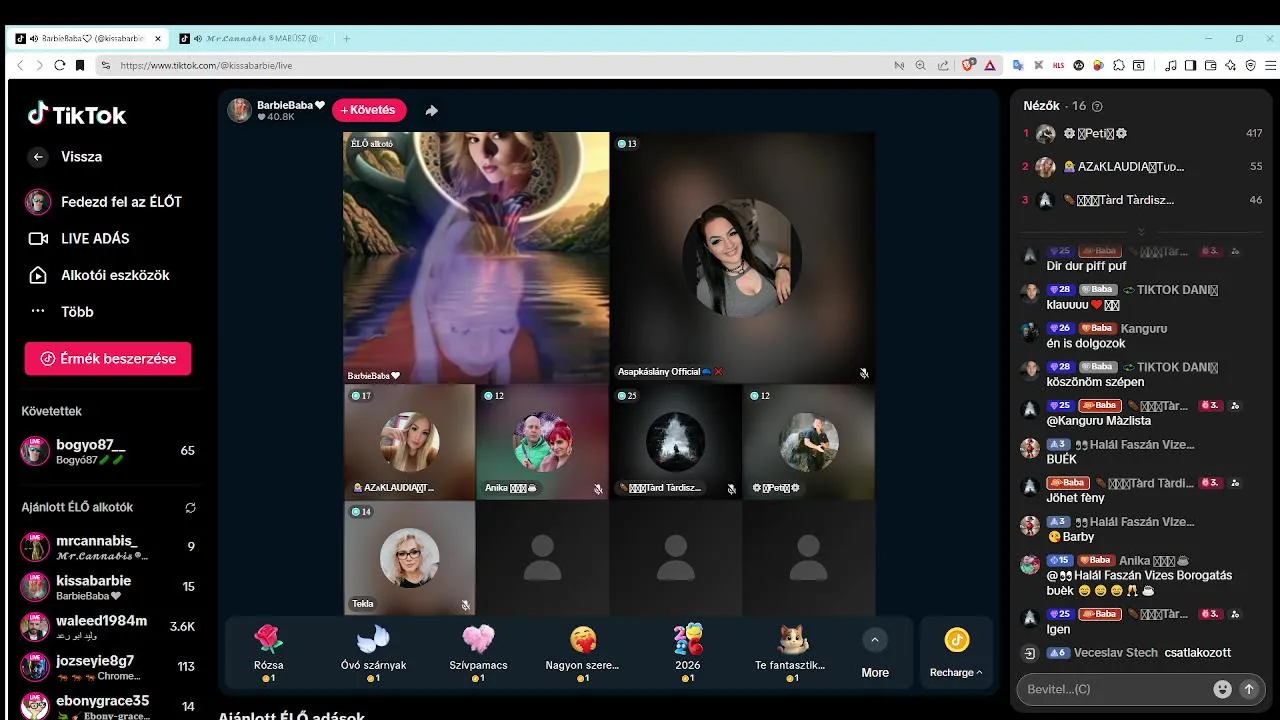Viewport: 1280px width, 720px height.
Task: Open recommended creator waleed1984m
Action: point(108,627)
